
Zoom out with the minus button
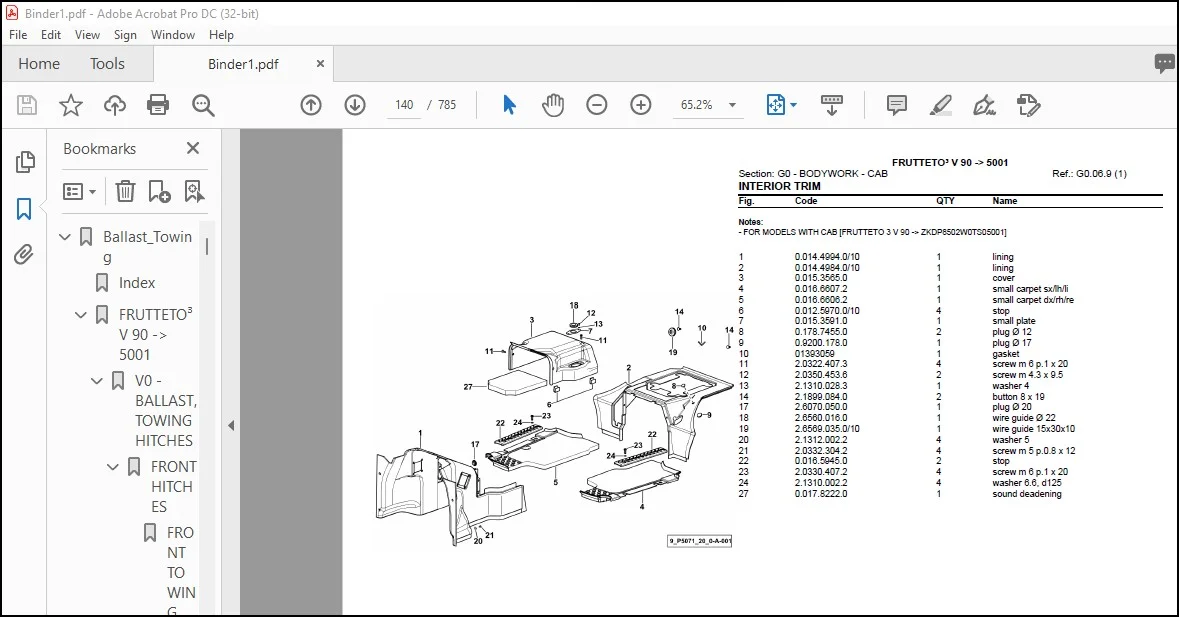pos(596,105)
